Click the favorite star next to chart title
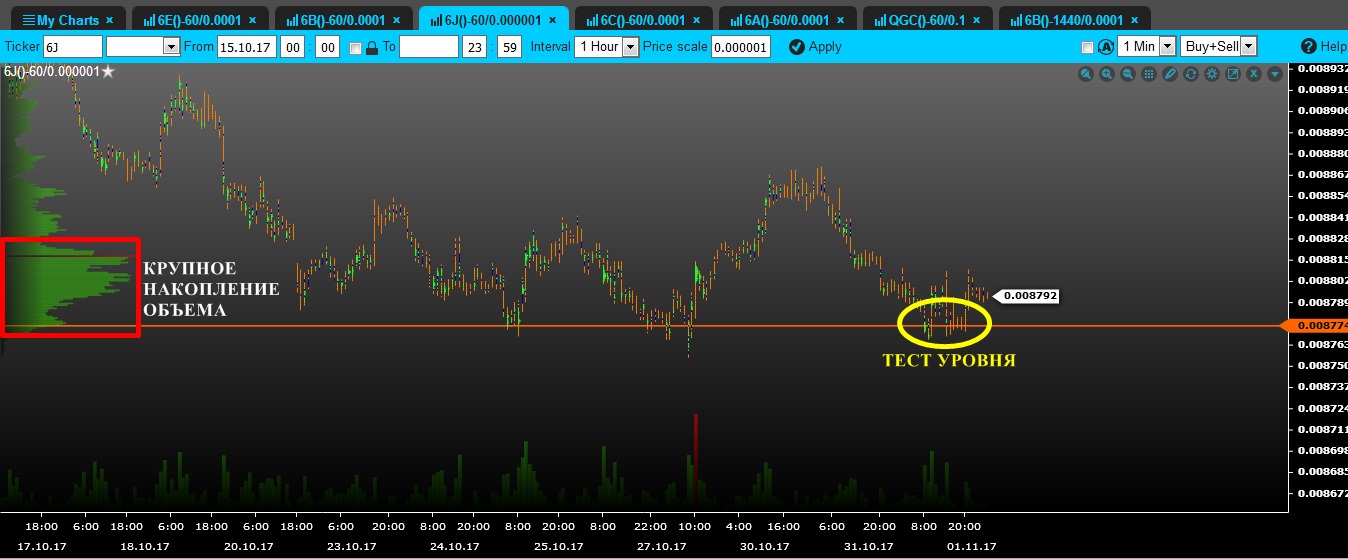The width and height of the screenshot is (1348, 559). [108, 71]
